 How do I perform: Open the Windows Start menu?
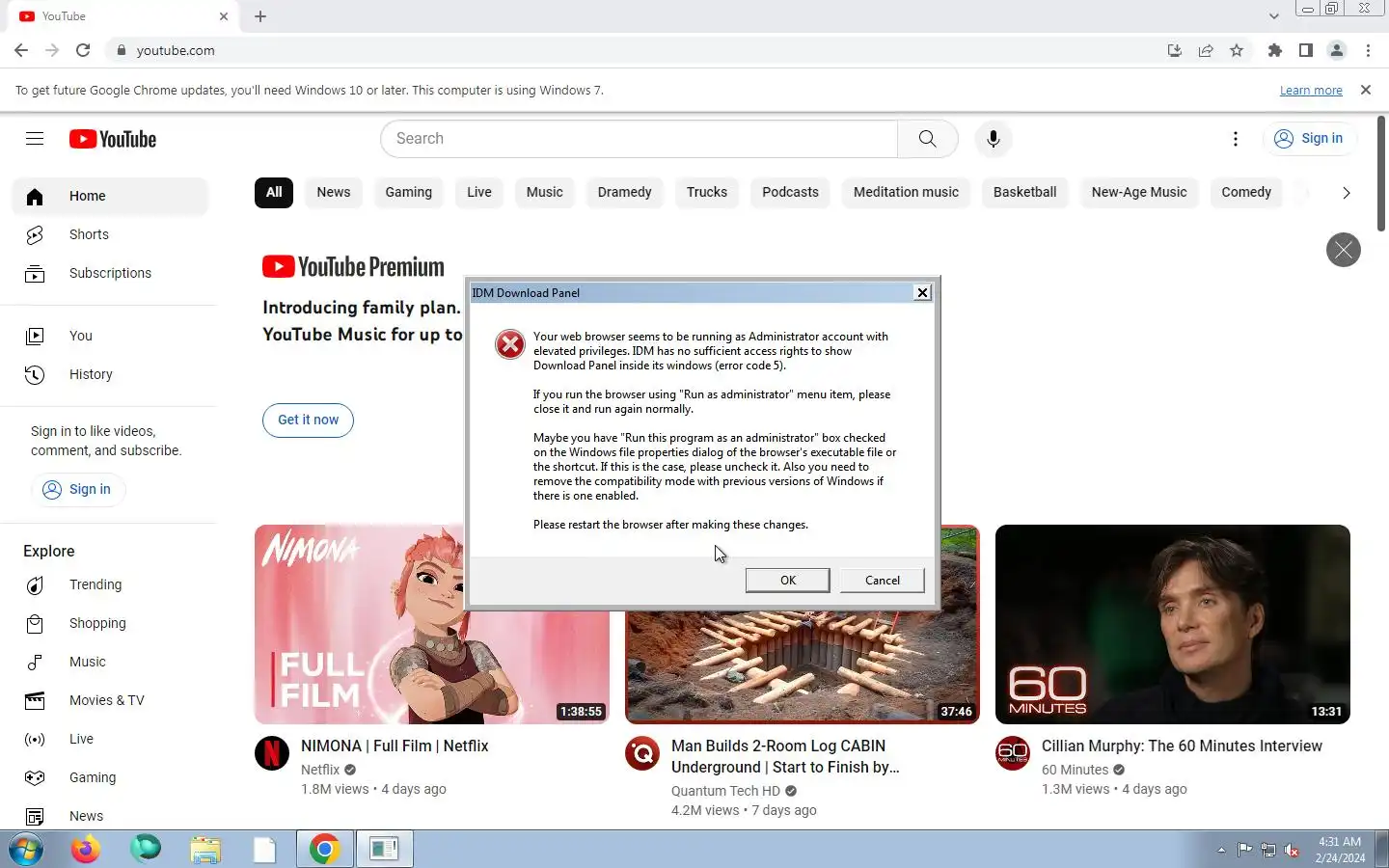[x=26, y=850]
